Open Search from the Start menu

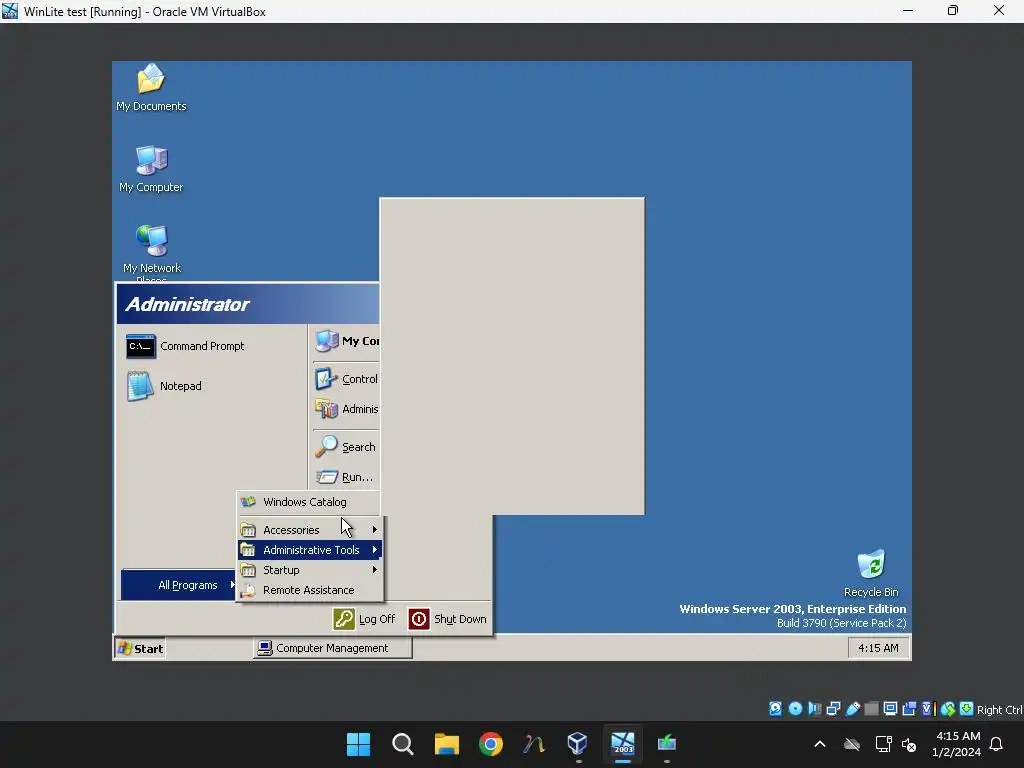[346, 447]
